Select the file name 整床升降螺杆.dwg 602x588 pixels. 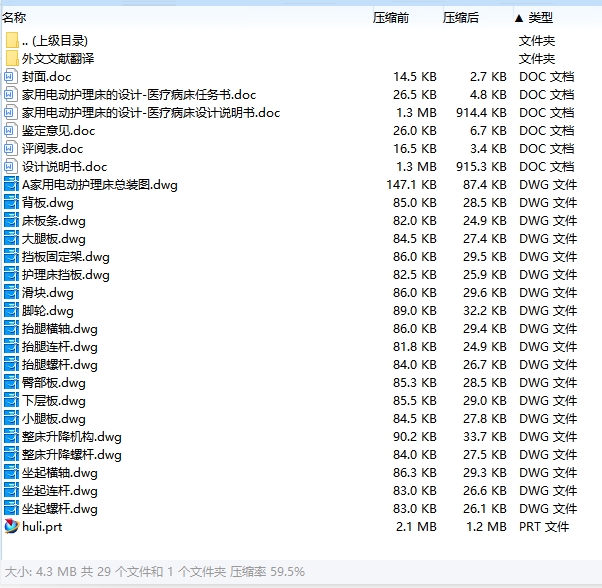click(x=72, y=455)
